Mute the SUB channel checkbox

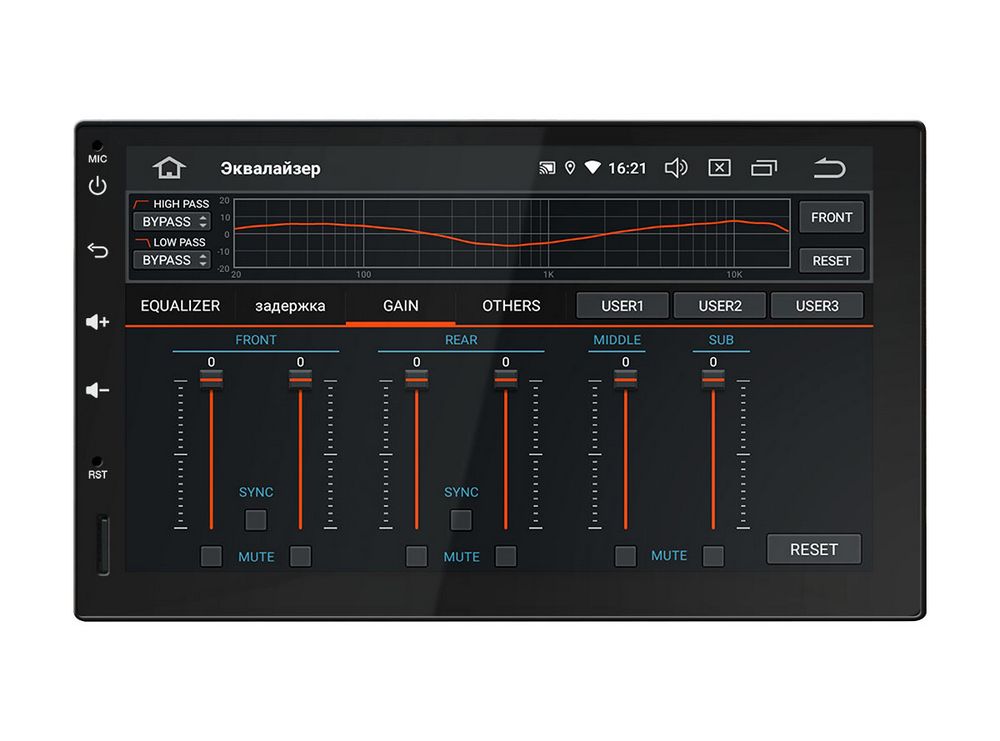pyautogui.click(x=713, y=556)
